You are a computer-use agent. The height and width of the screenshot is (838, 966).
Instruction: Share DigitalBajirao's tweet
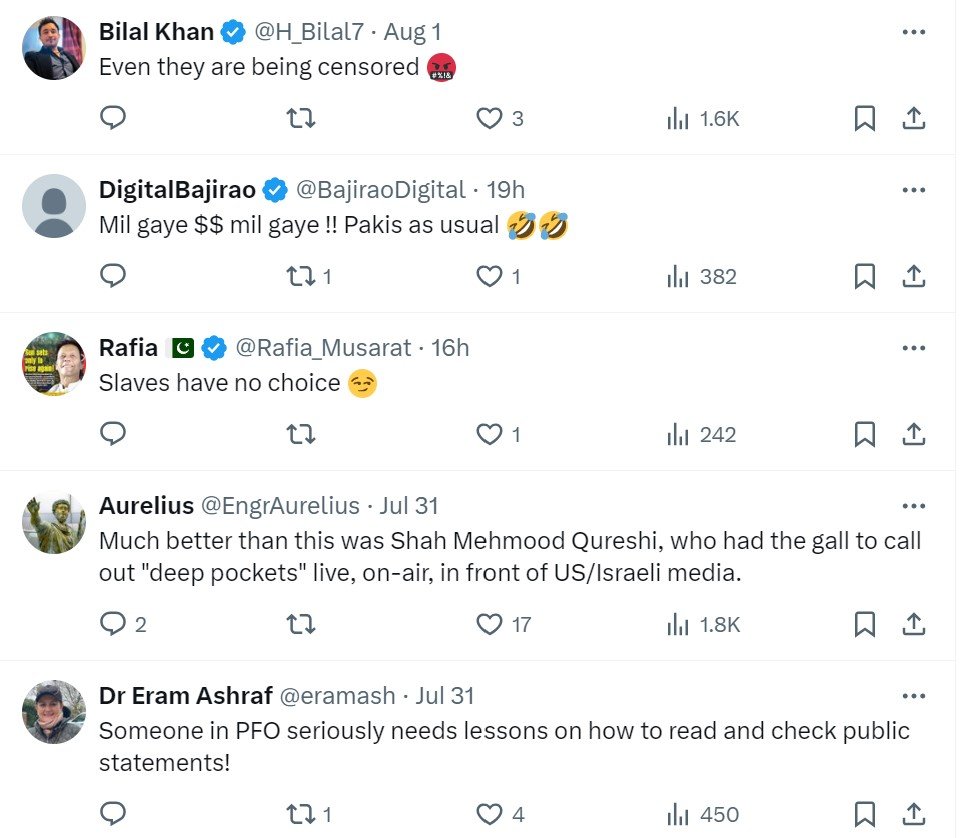(913, 276)
